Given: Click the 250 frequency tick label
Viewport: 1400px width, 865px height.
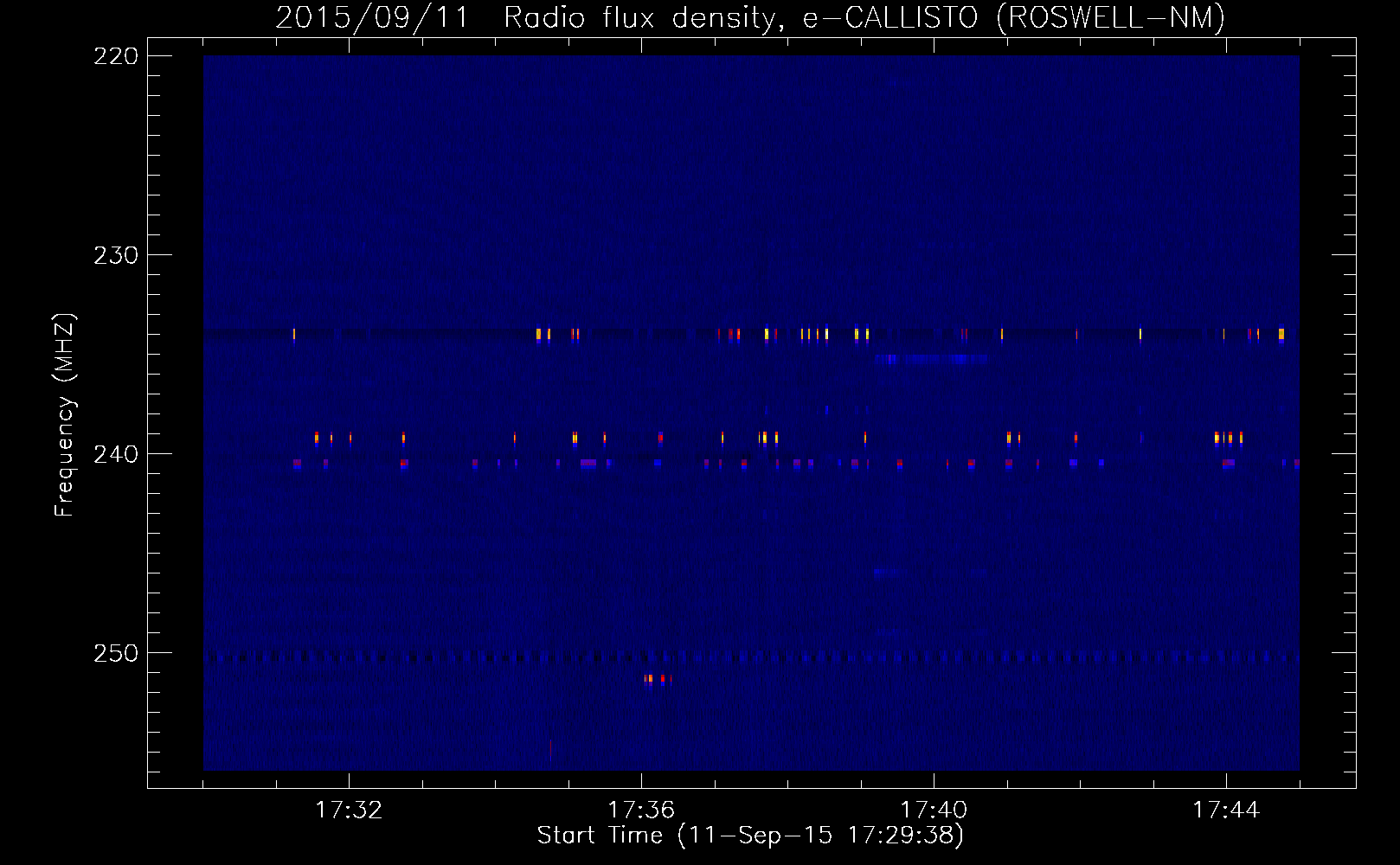Looking at the screenshot, I should 116,653.
